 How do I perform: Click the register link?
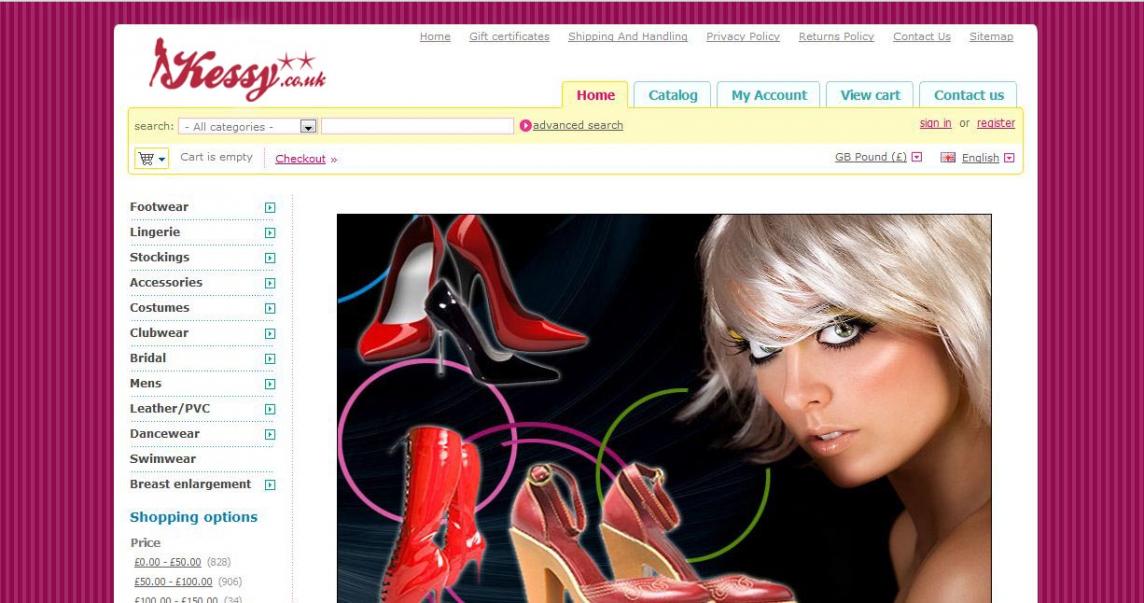[x=996, y=123]
